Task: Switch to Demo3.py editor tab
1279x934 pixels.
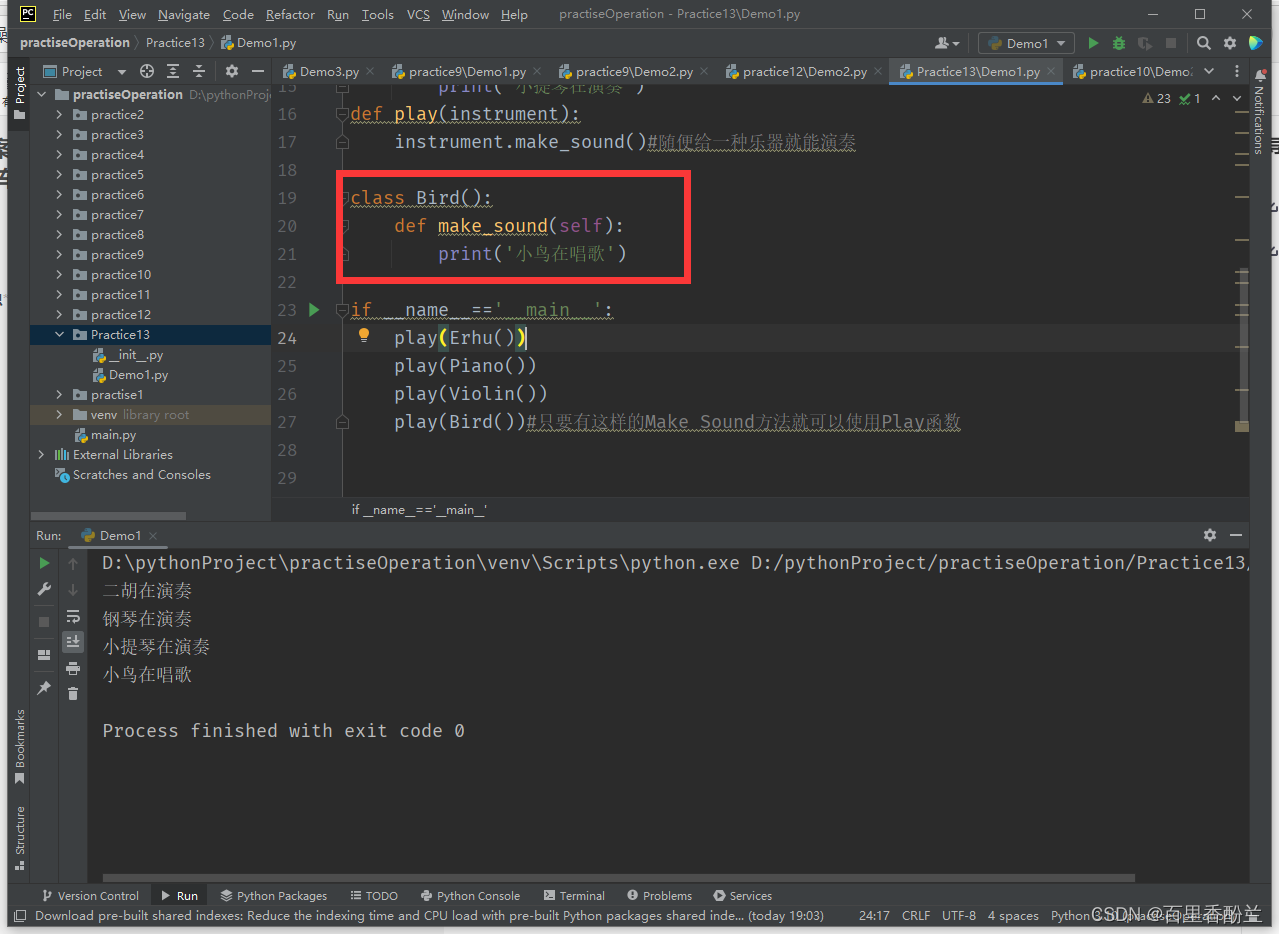Action: point(328,72)
